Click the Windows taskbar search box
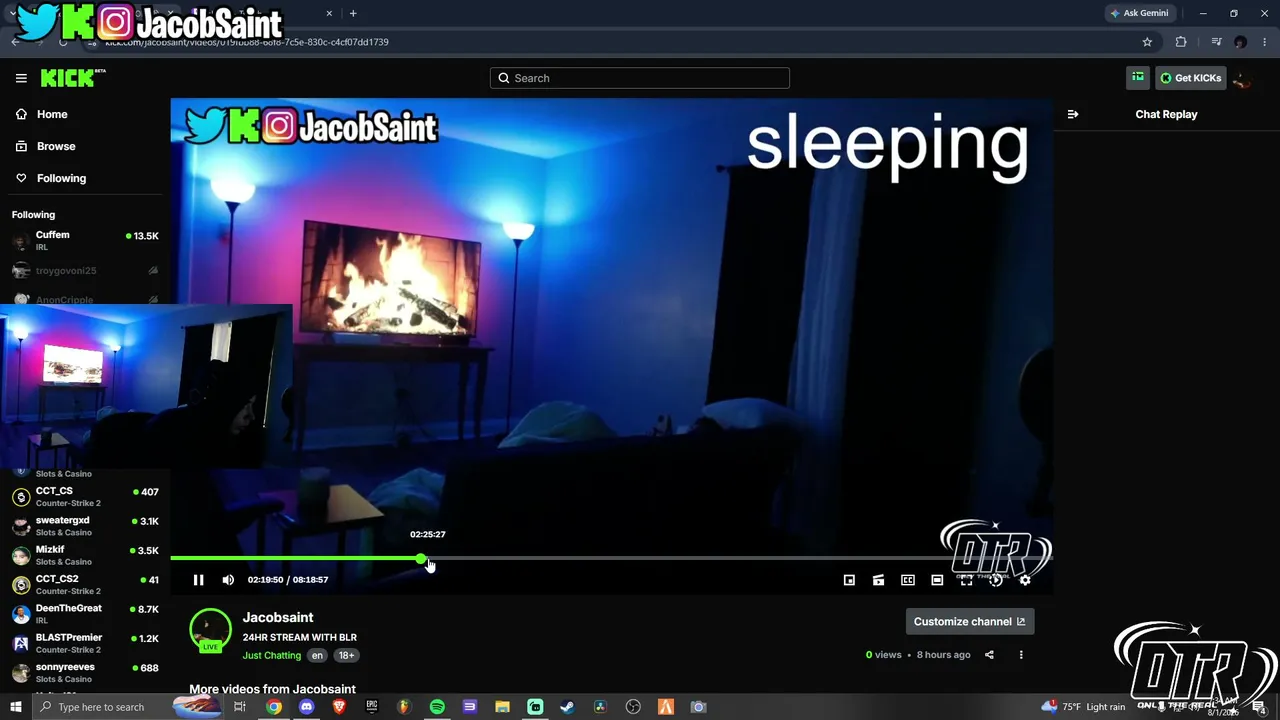Image resolution: width=1280 pixels, height=720 pixels. click(x=128, y=707)
